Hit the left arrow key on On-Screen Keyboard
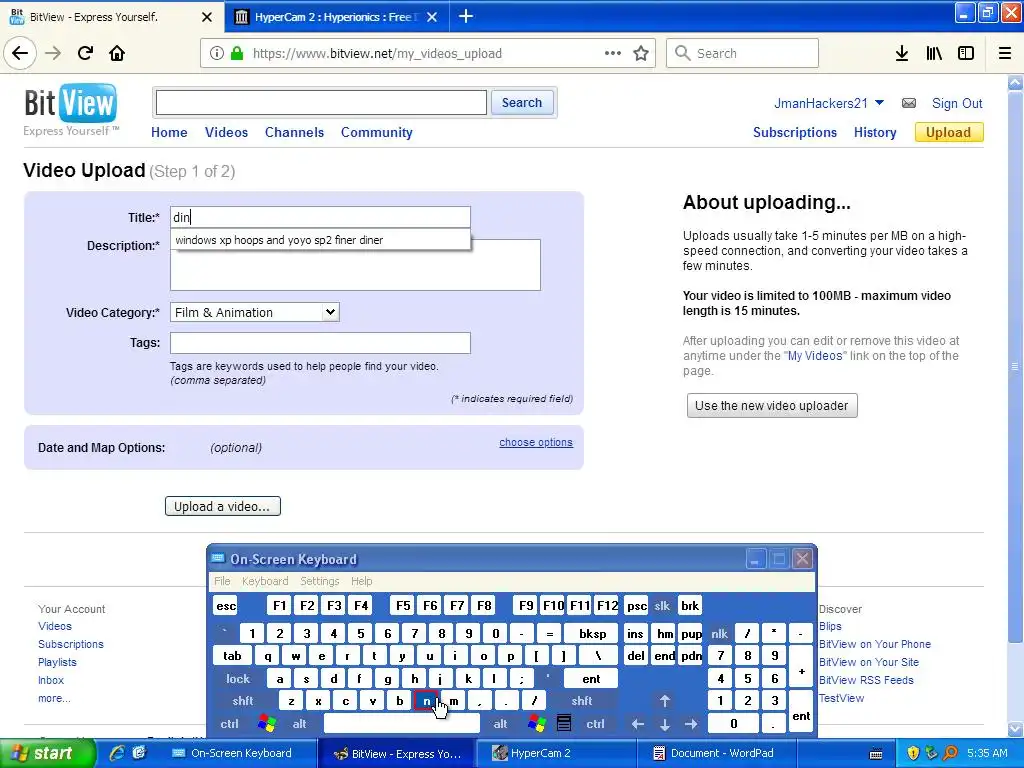 [638, 724]
